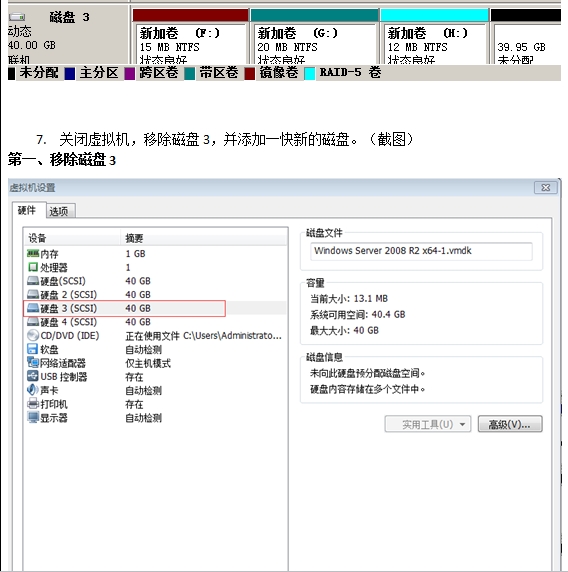Select the 硬盘 4 (SCSI) disk icon
This screenshot has width=568, height=572.
click(33, 321)
